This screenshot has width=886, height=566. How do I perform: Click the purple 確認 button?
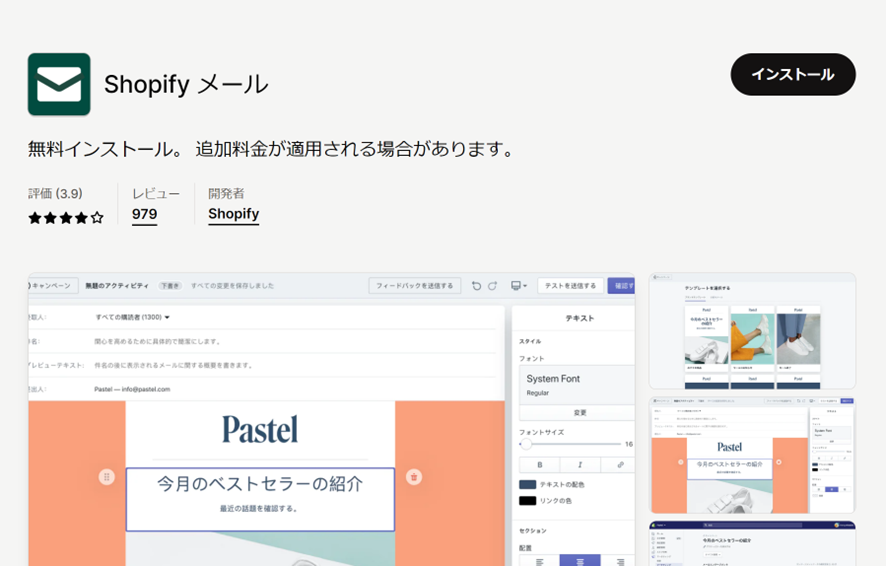click(622, 286)
